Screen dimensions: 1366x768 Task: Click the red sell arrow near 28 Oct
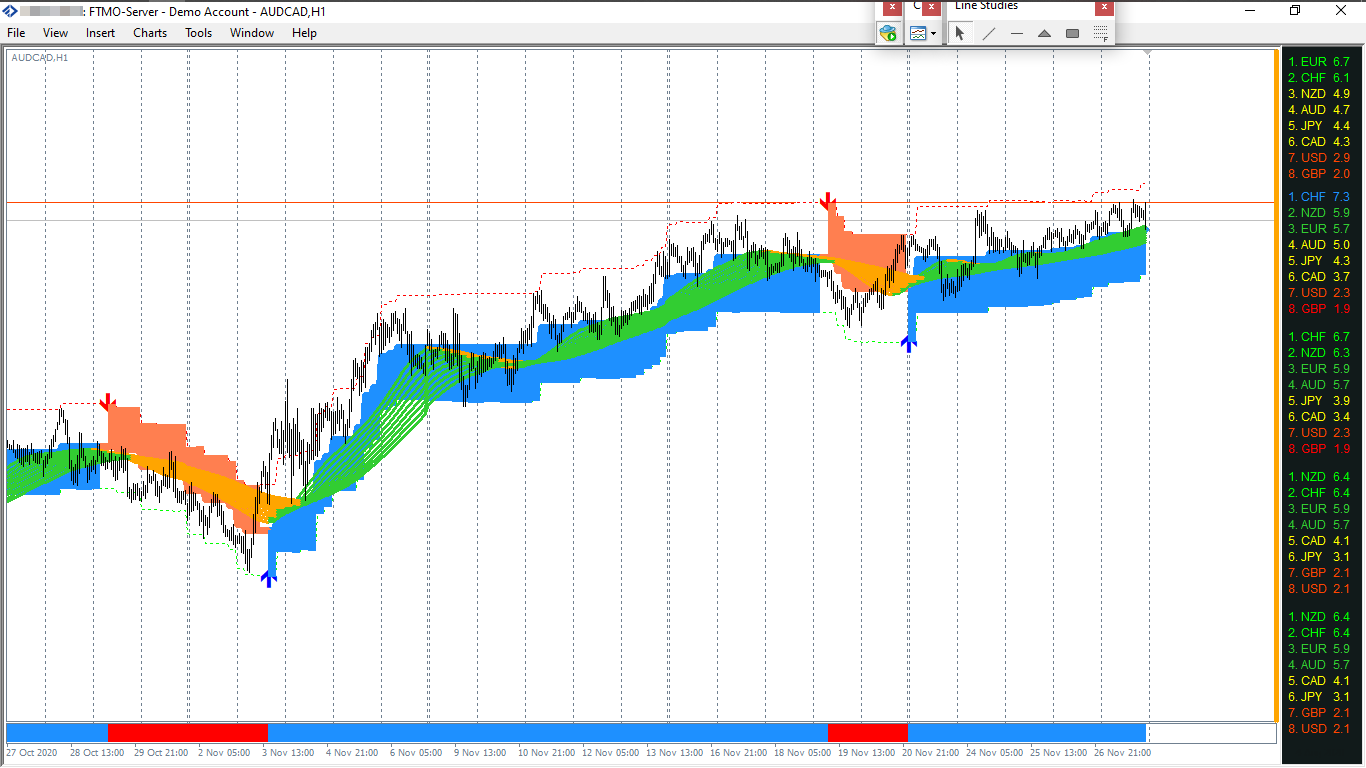[107, 402]
